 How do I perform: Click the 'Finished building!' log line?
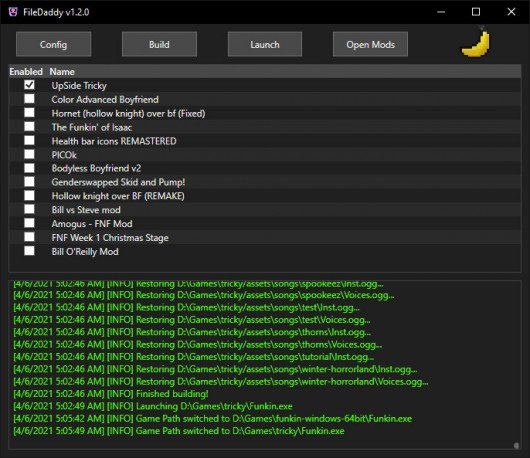111,394
